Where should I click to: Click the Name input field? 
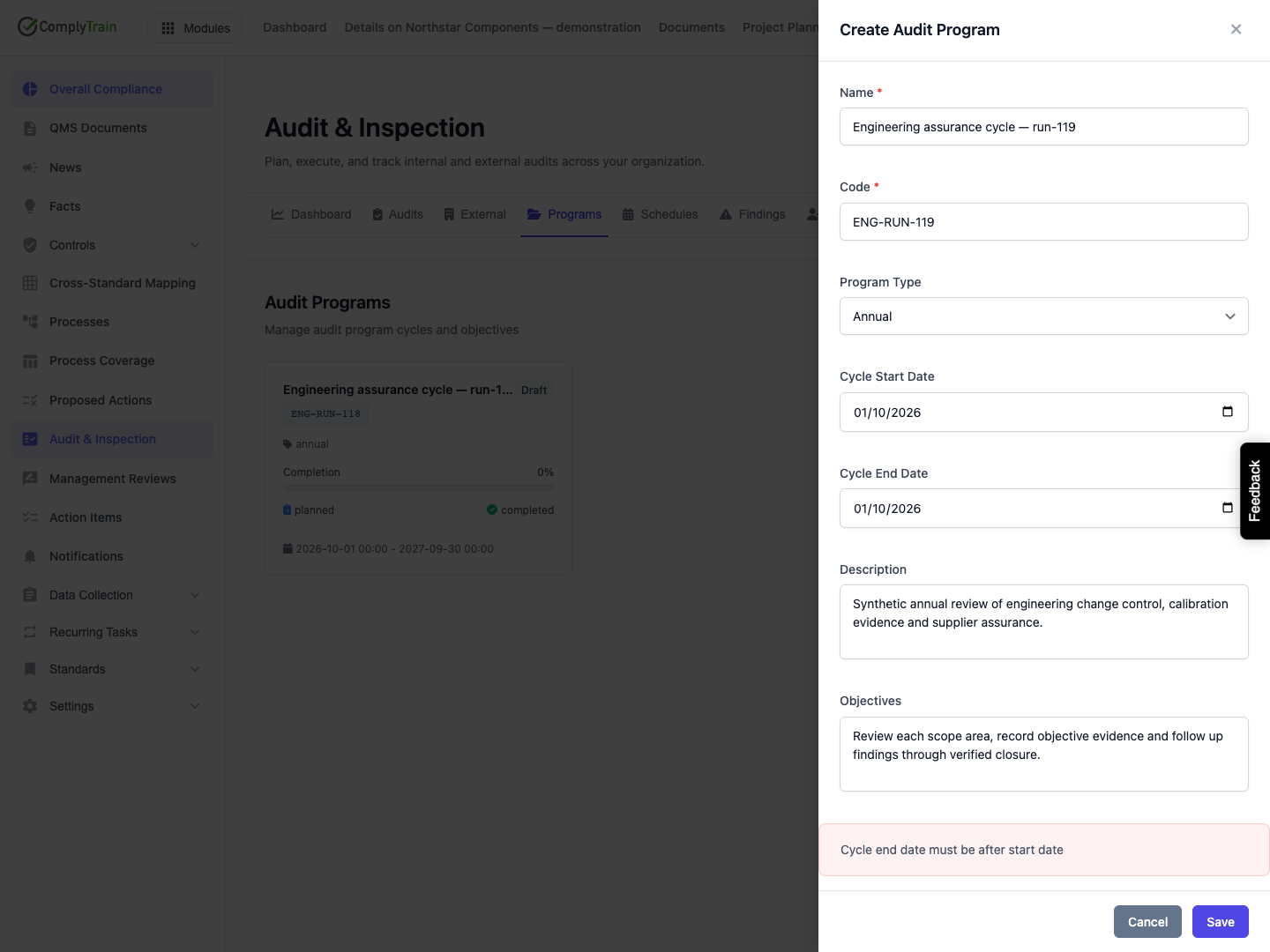click(x=1044, y=127)
